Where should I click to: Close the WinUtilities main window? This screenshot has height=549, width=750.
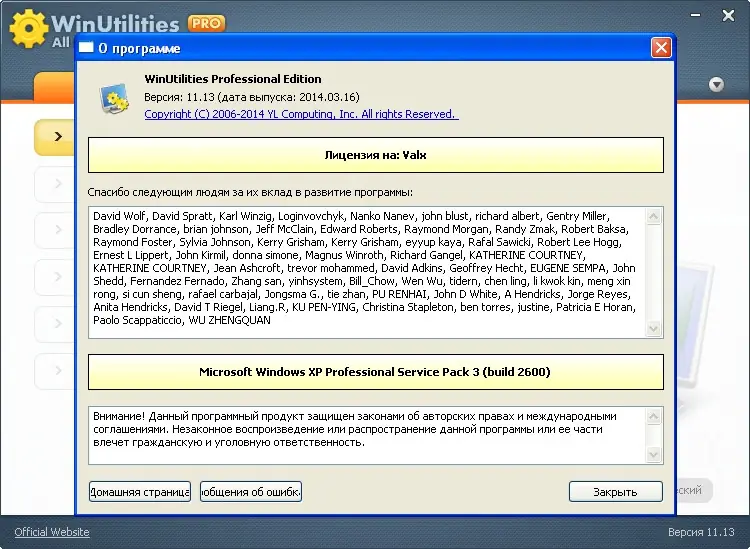728,15
